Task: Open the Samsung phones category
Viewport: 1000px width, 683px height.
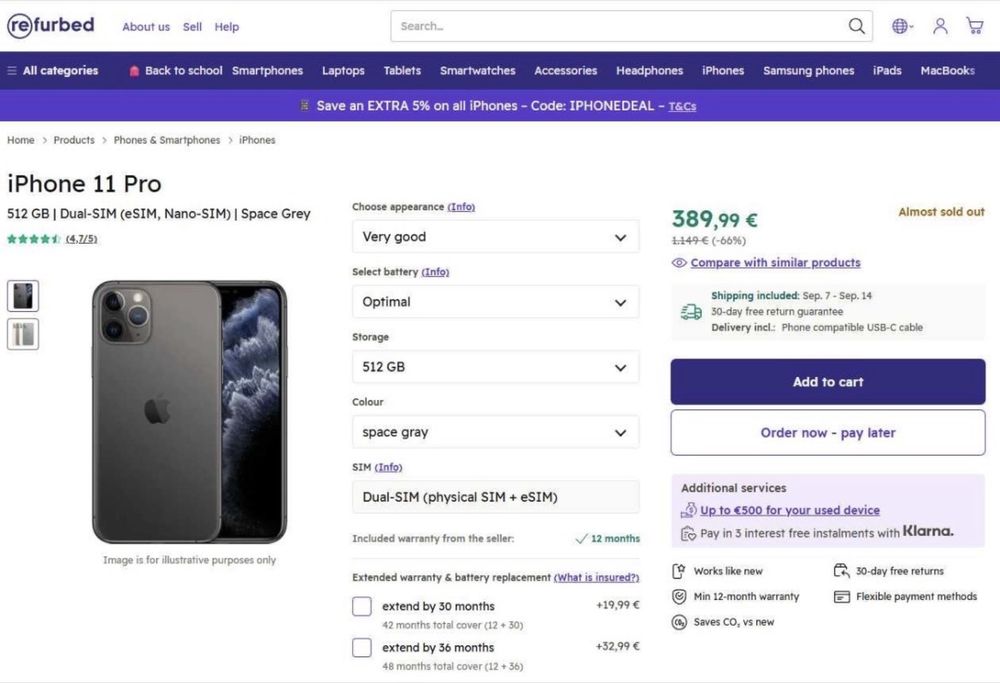Action: (809, 71)
